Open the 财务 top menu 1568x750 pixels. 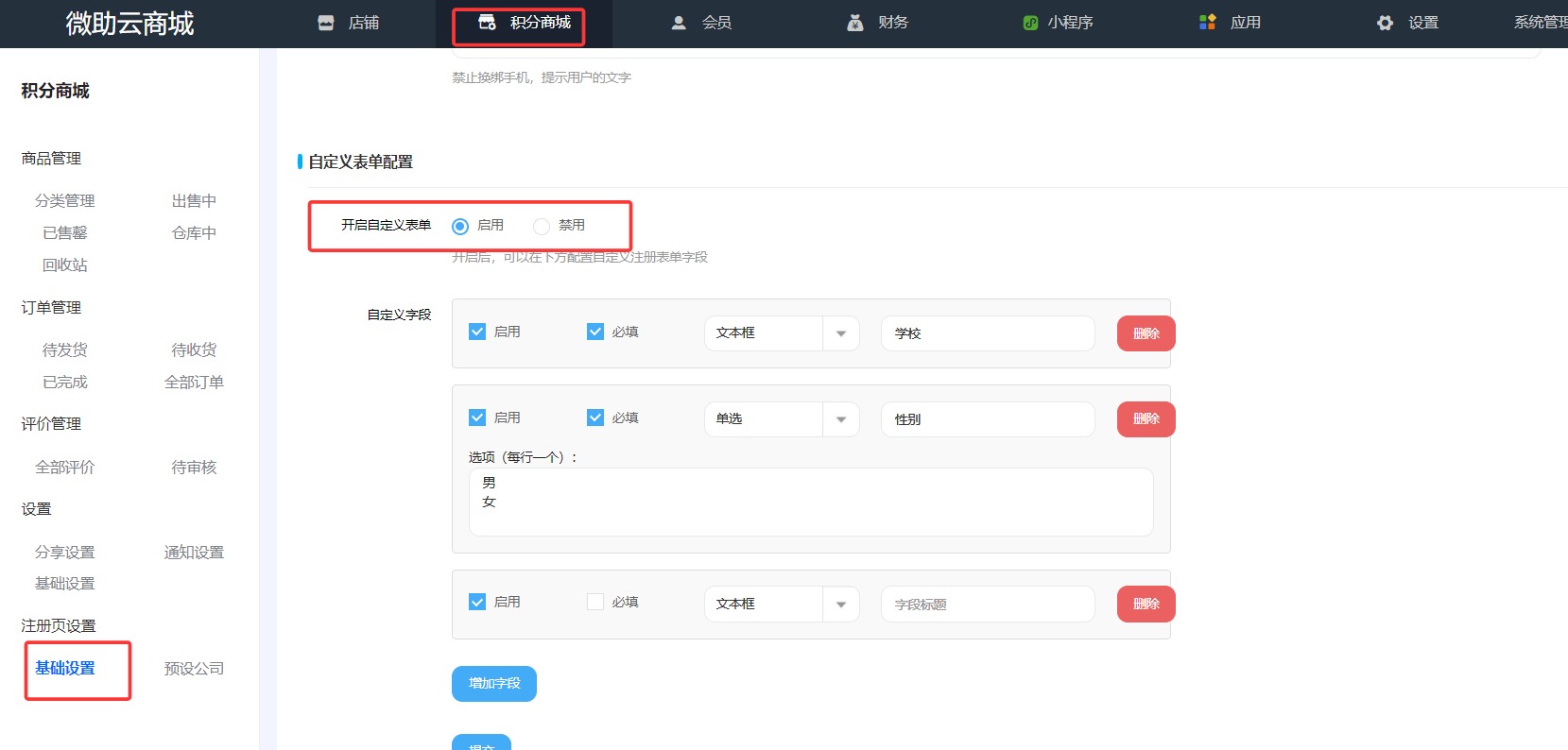[x=892, y=23]
